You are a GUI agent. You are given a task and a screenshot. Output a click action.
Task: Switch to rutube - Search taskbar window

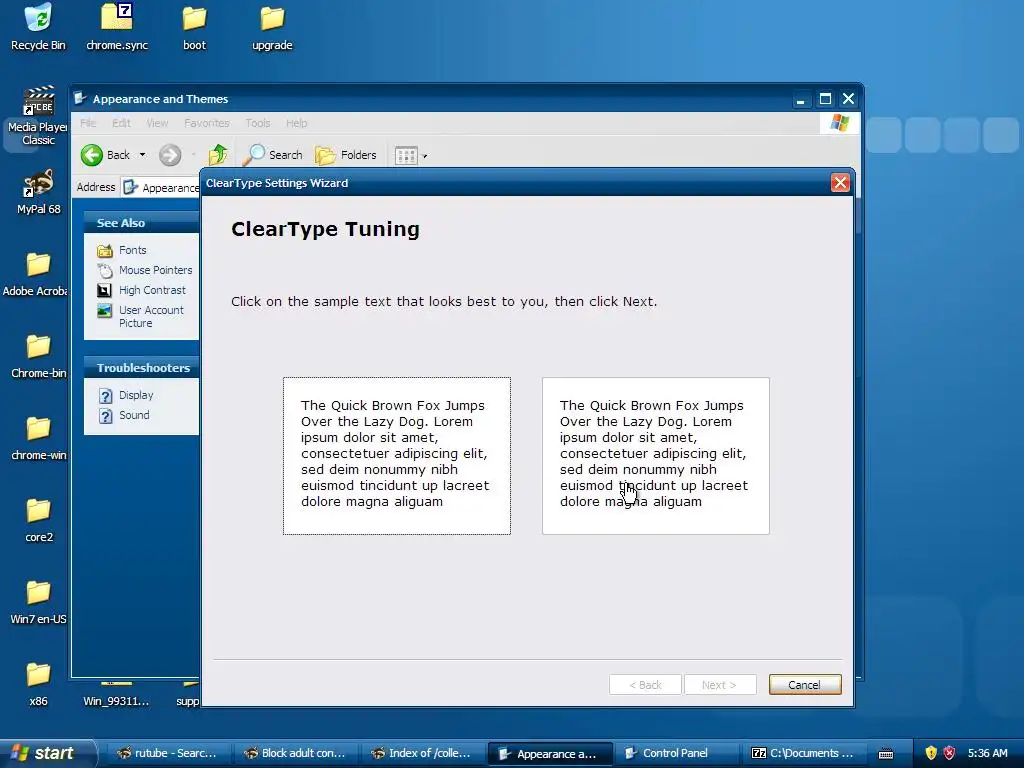(x=167, y=753)
